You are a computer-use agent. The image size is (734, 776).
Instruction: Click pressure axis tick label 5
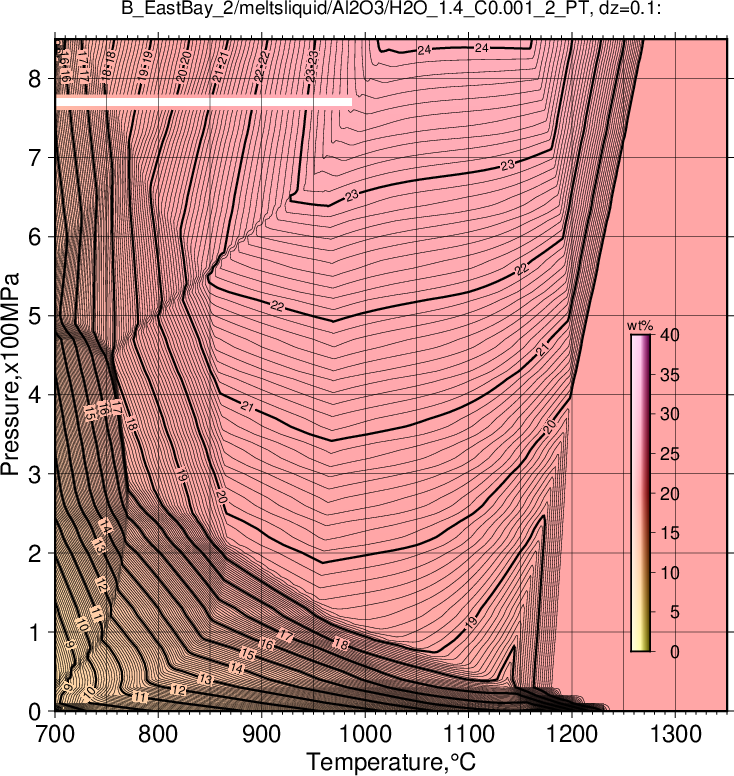point(35,316)
